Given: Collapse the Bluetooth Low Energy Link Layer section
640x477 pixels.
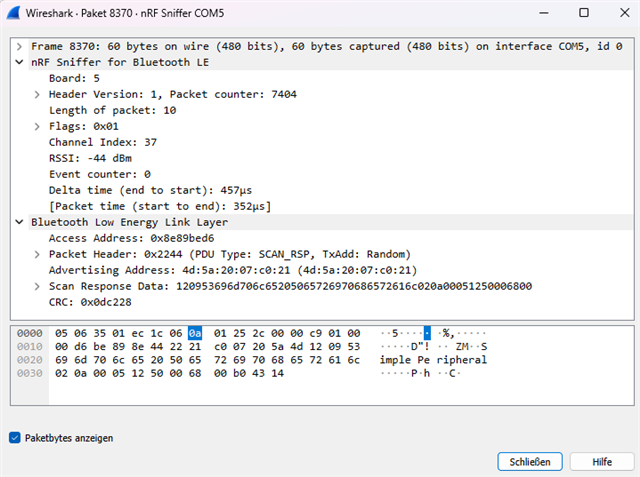Looking at the screenshot, I should tap(19, 222).
